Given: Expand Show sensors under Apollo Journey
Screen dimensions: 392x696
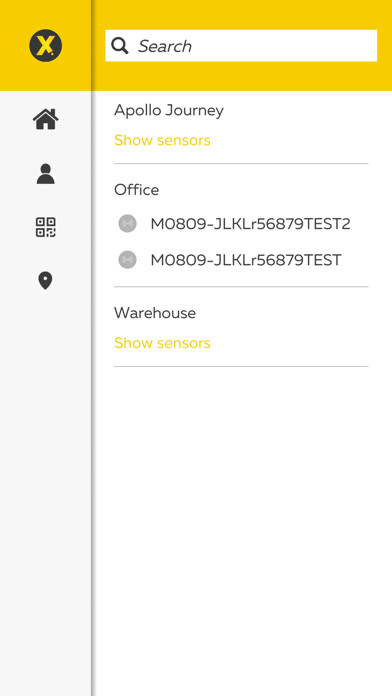Looking at the screenshot, I should click(162, 140).
